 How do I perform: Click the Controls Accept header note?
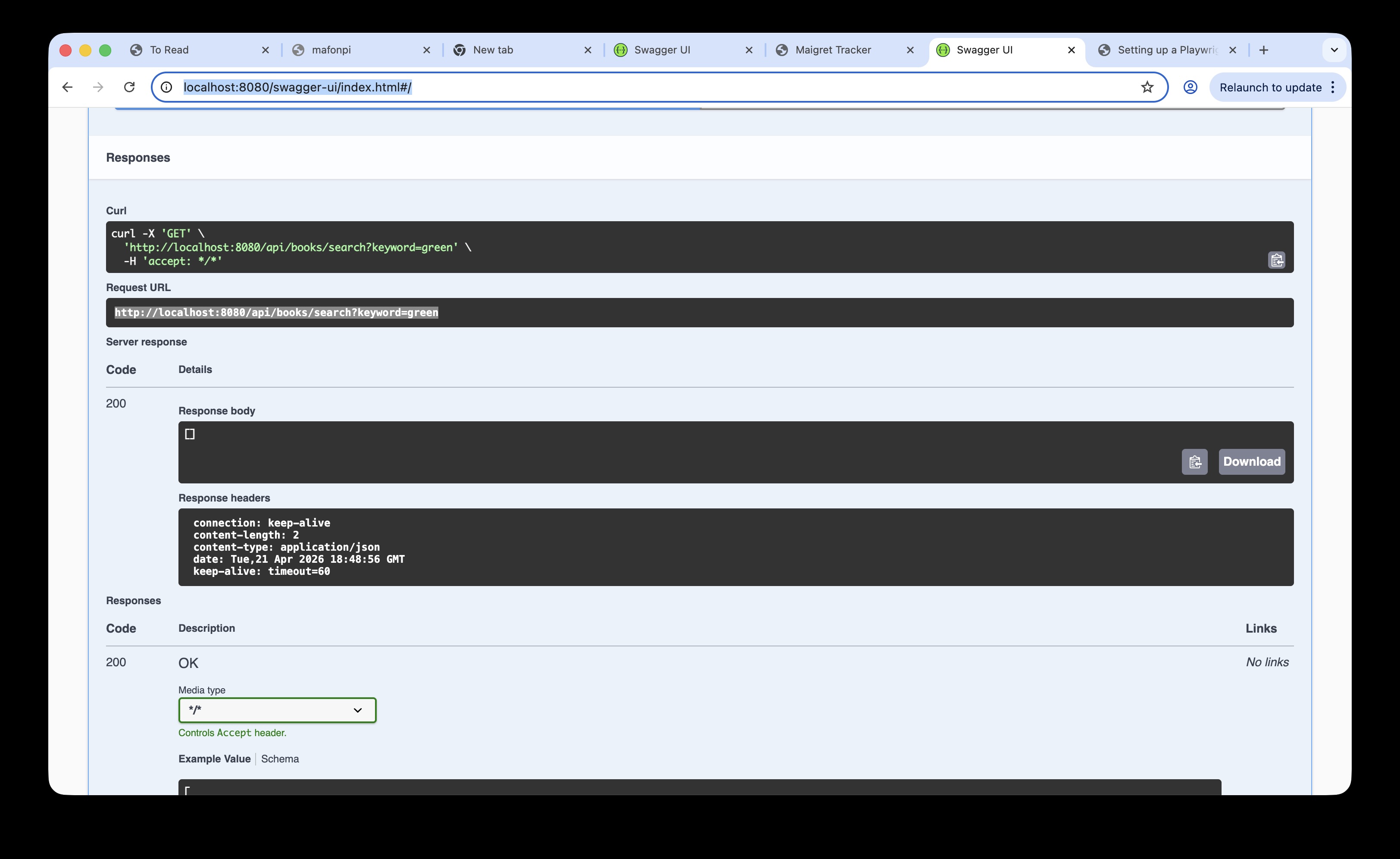coord(232,733)
